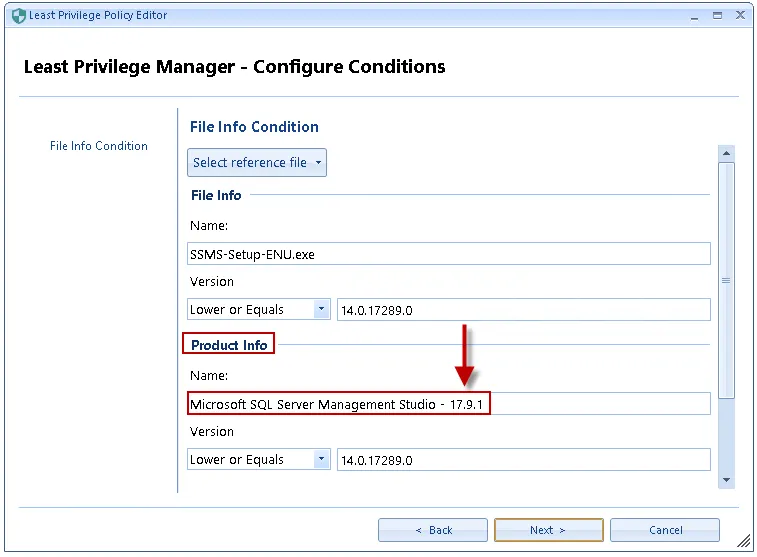Screen dimensions: 757x557
Task: Click the Product Info version number field
Action: (523, 460)
